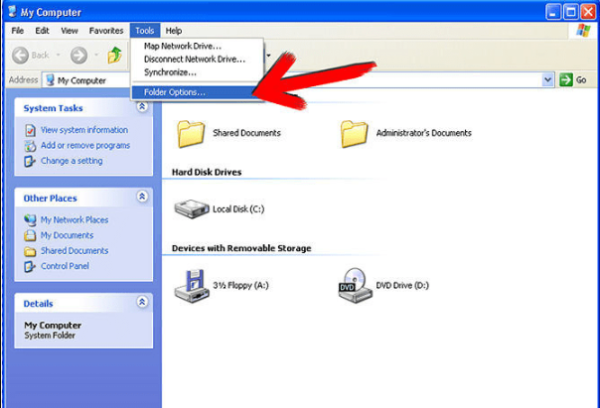Click the Forward navigation arrow icon
600x408 pixels.
point(79,55)
